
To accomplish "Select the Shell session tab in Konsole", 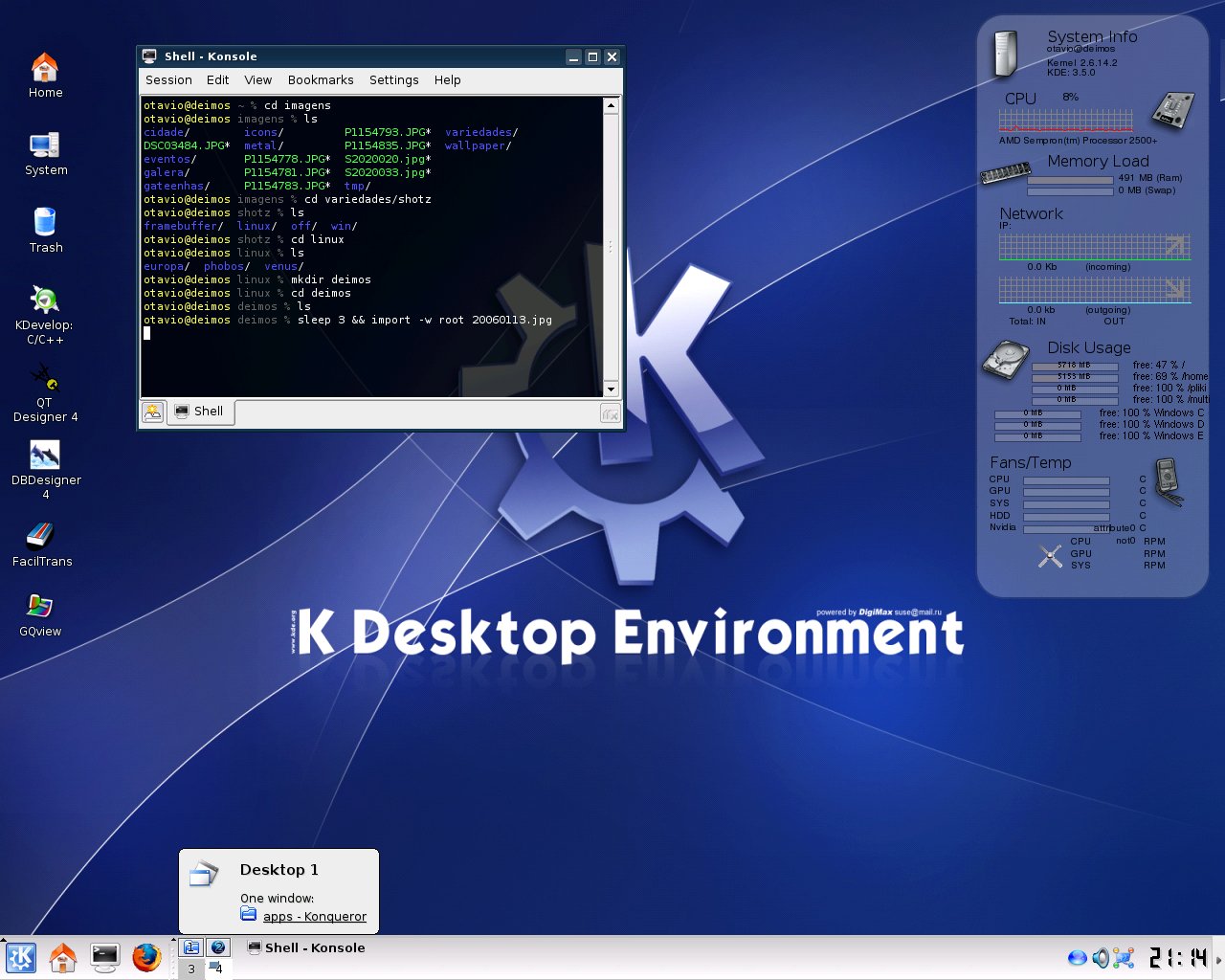I will click(x=200, y=412).
